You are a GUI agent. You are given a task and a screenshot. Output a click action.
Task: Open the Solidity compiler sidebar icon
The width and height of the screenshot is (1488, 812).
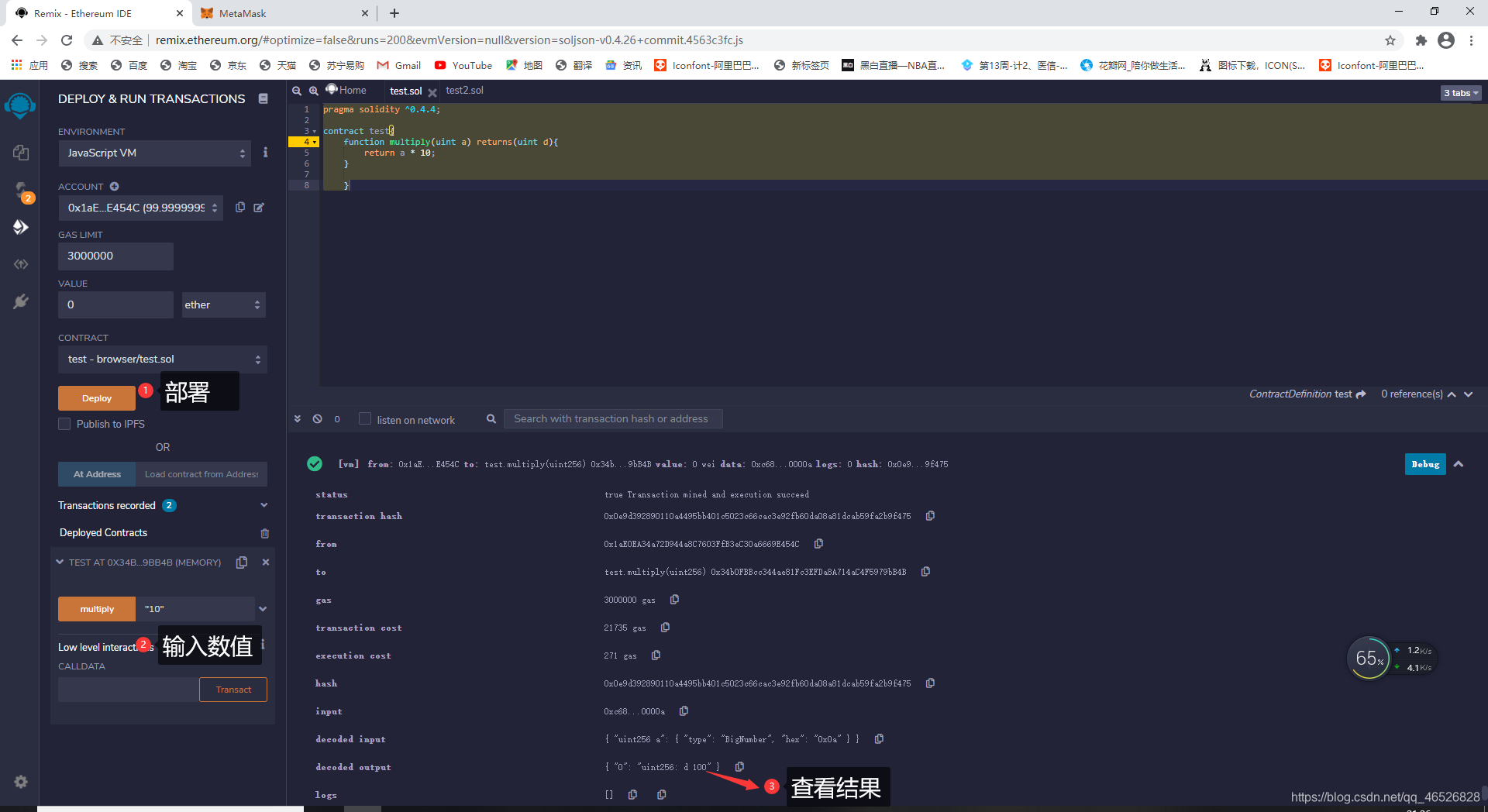[21, 190]
